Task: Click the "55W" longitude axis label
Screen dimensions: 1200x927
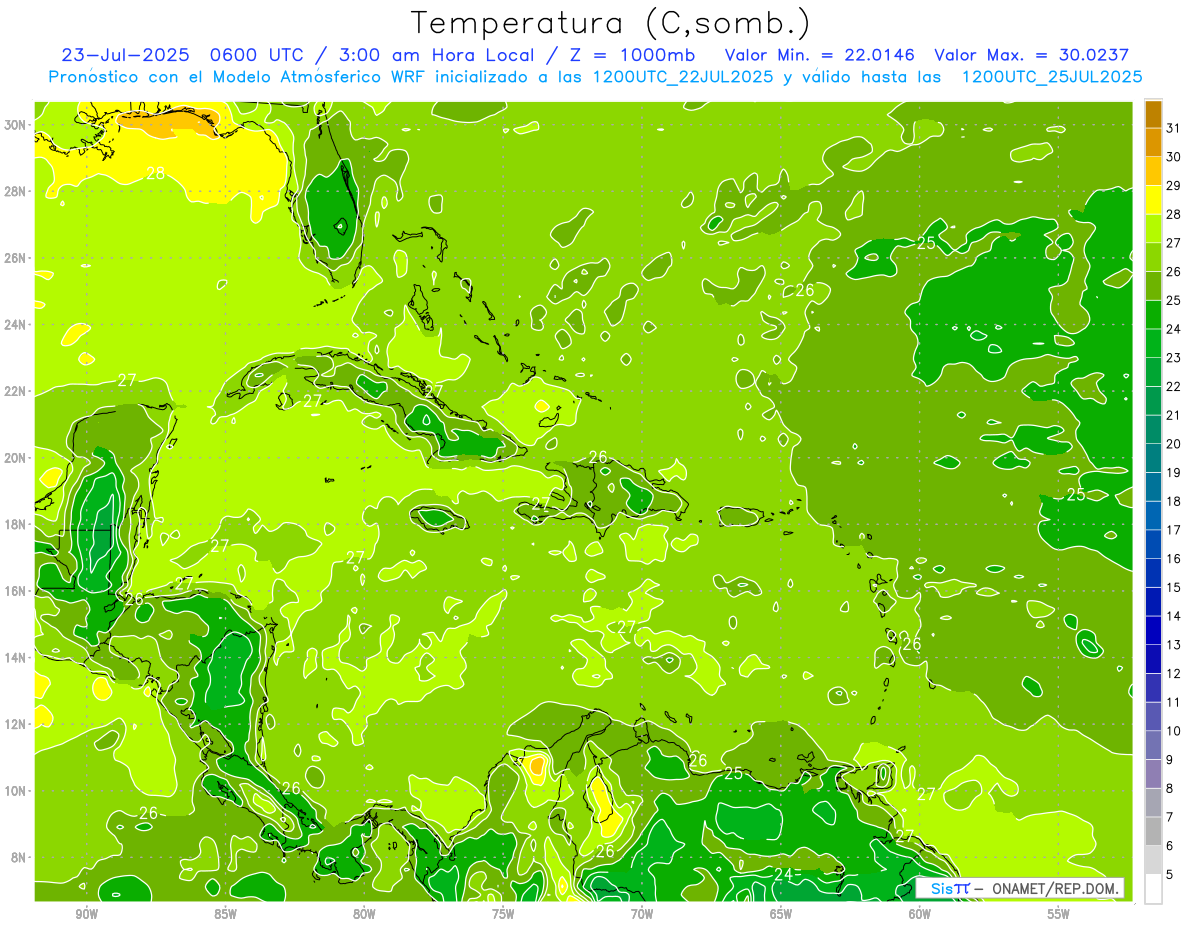Action: [x=1059, y=915]
